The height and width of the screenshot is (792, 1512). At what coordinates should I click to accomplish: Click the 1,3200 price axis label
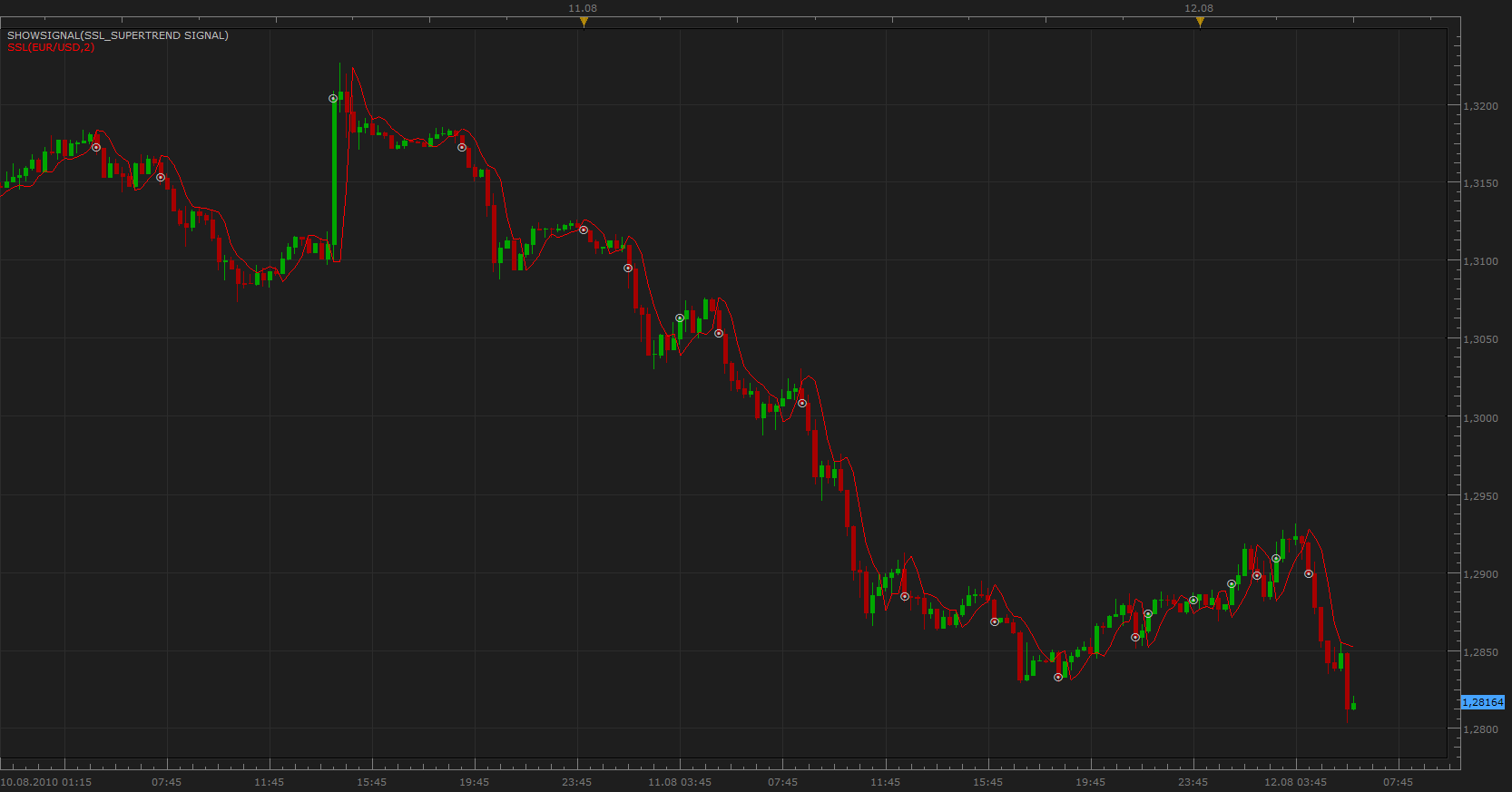1481,106
